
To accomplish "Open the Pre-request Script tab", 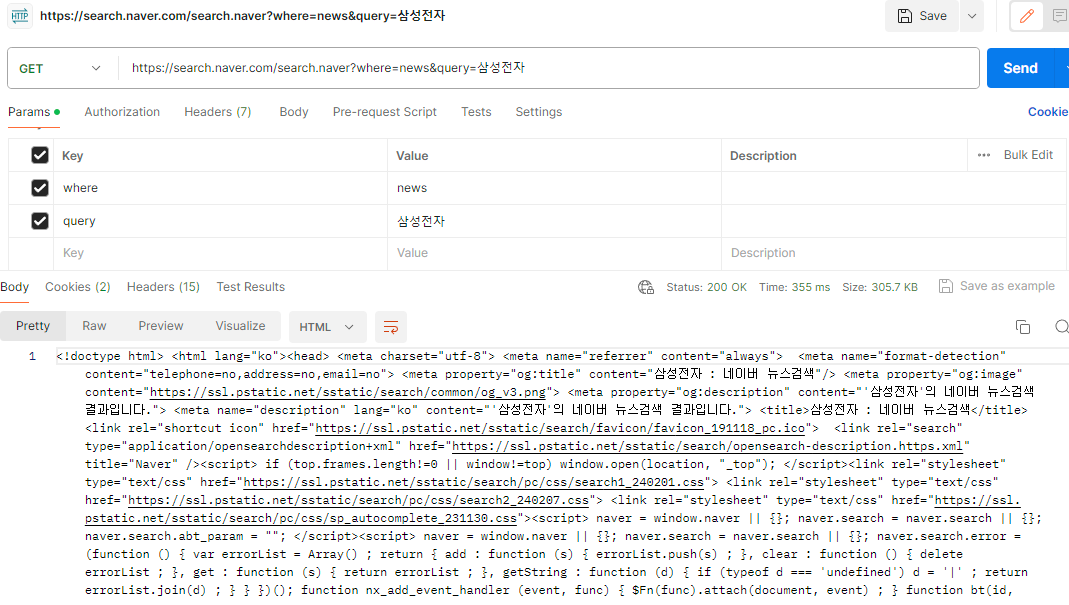I will (385, 112).
